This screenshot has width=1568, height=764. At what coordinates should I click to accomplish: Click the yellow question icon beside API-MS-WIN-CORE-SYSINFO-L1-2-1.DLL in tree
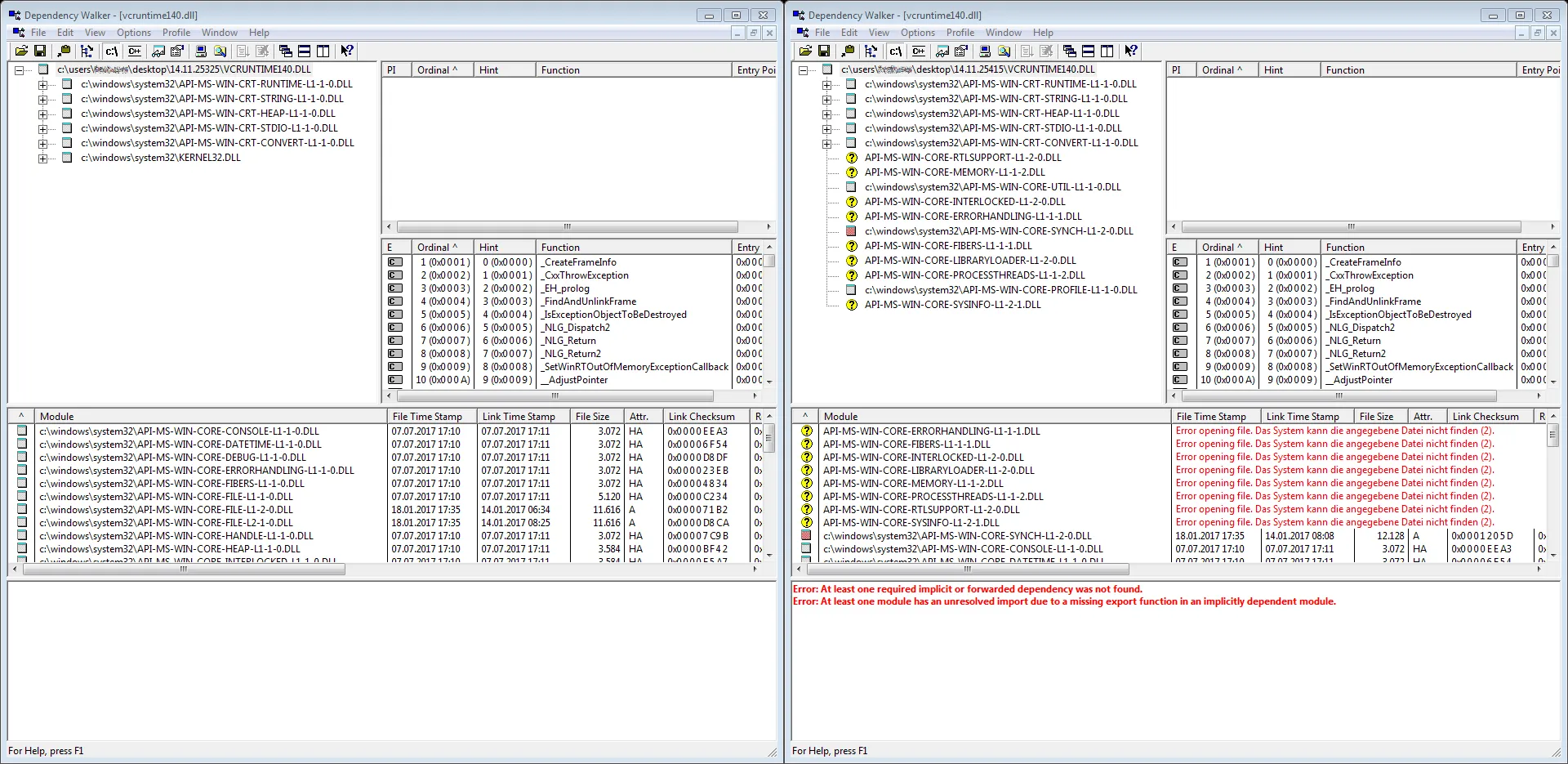pos(851,305)
